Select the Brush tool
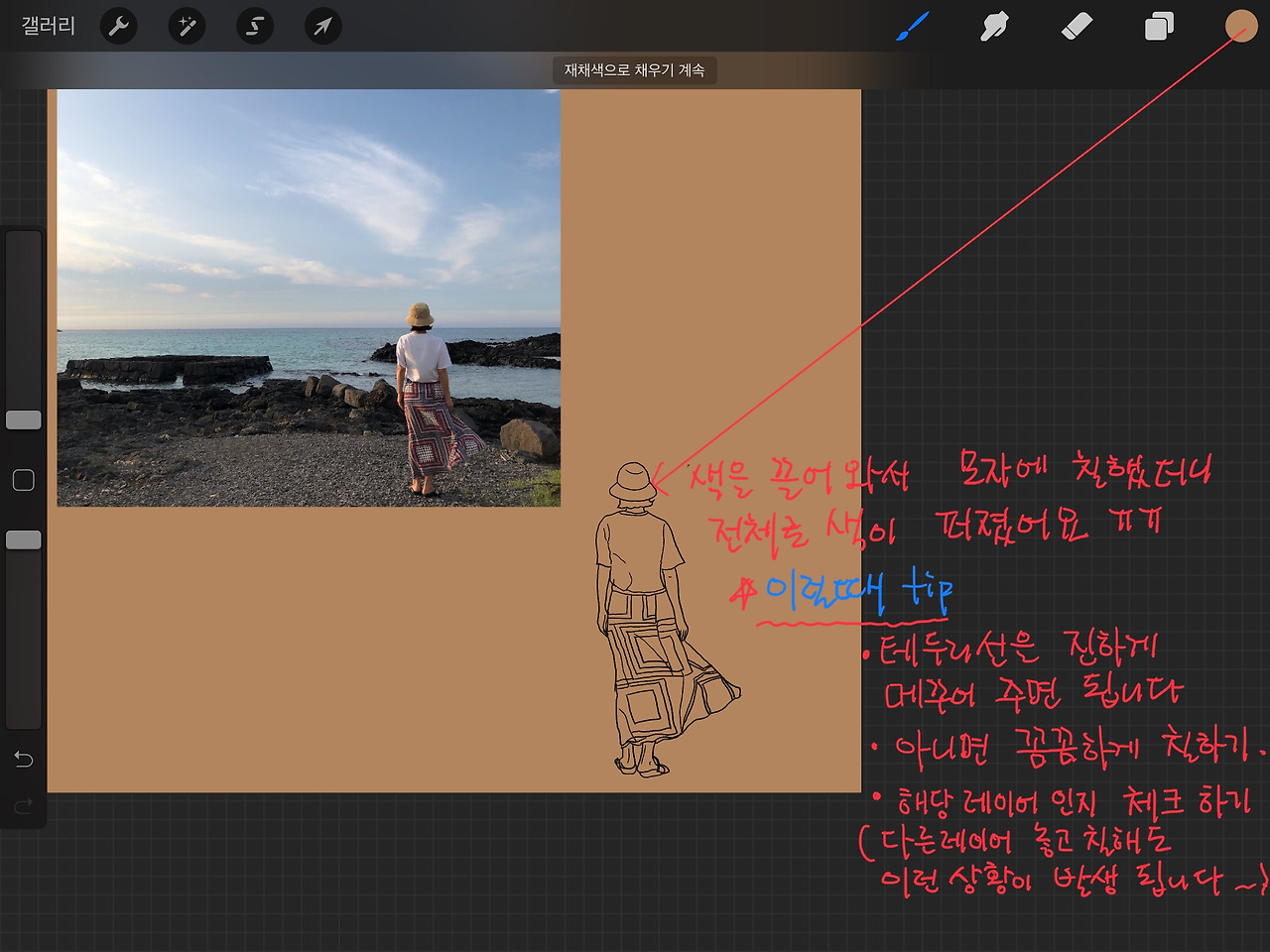Screen dimensions: 1270x952 [x=912, y=26]
